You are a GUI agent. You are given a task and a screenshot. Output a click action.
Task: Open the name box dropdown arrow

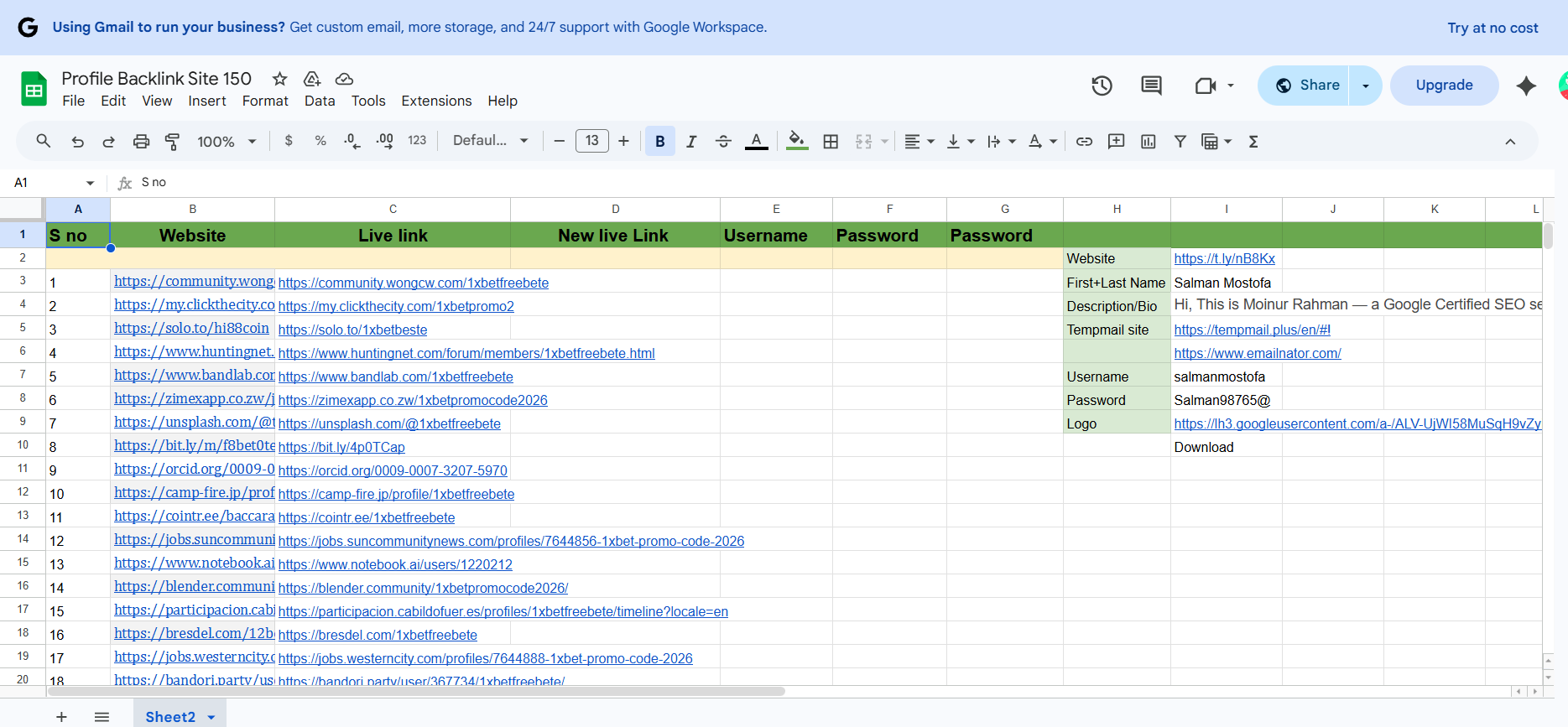tap(90, 183)
